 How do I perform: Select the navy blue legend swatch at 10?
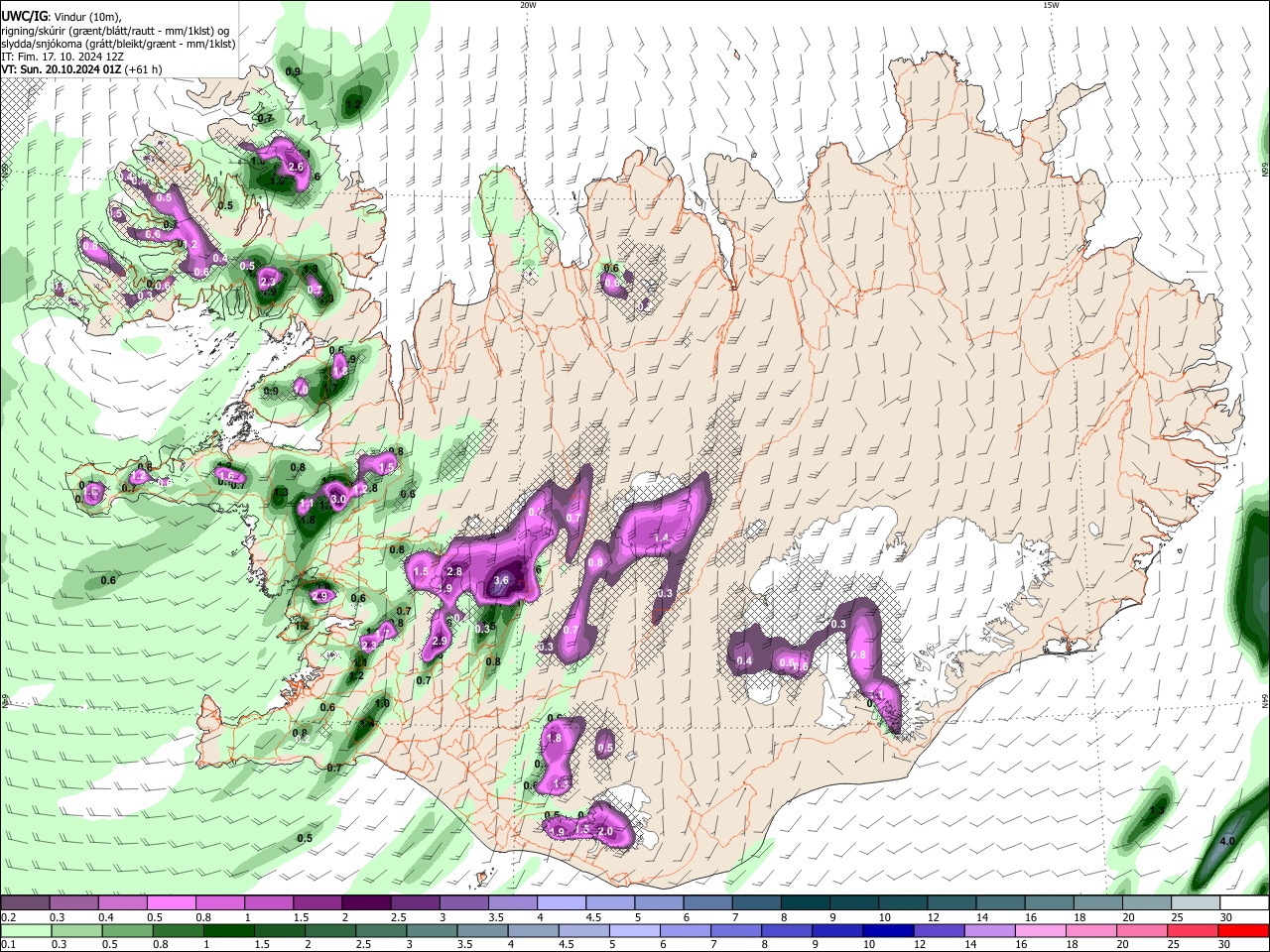888,930
